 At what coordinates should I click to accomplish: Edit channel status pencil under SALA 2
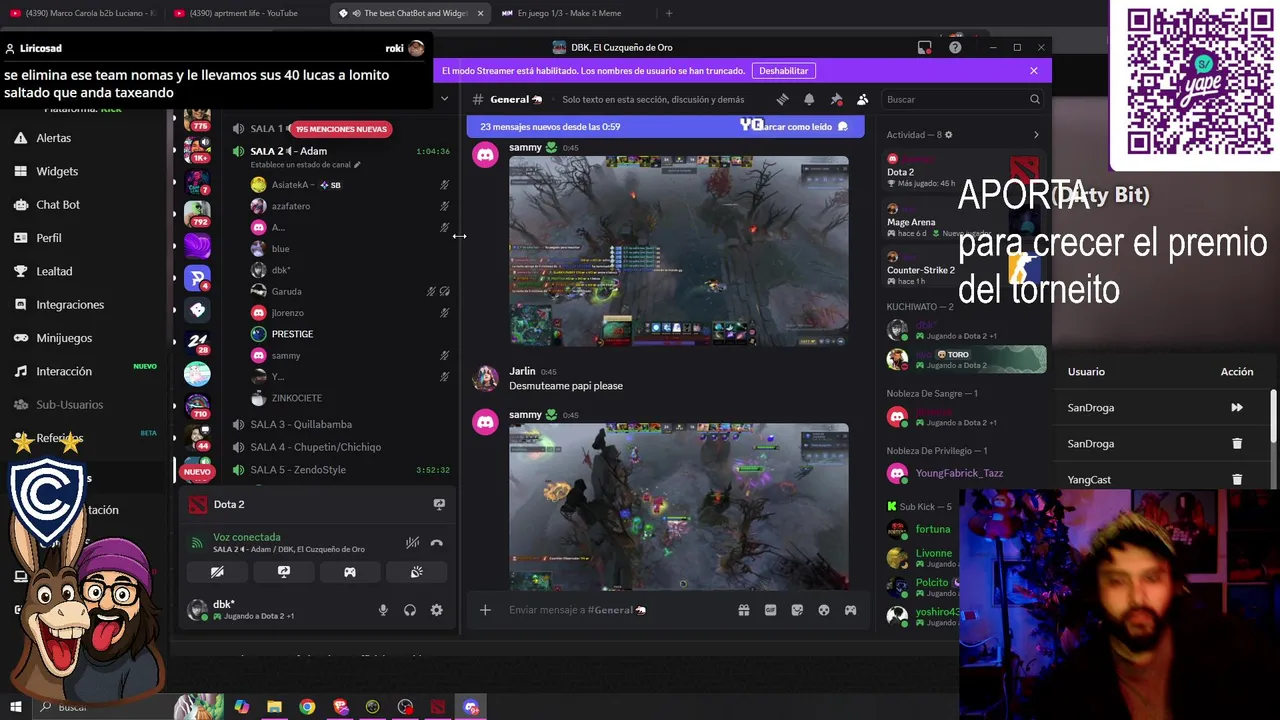357,165
